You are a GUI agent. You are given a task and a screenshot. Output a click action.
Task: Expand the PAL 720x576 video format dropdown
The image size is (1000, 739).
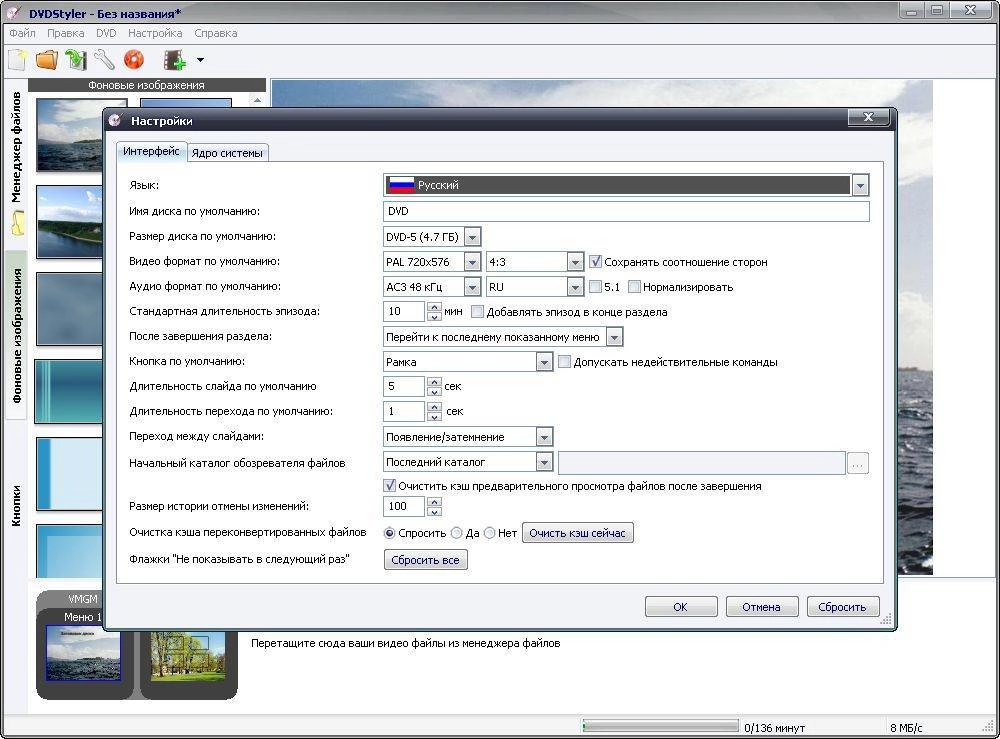472,262
